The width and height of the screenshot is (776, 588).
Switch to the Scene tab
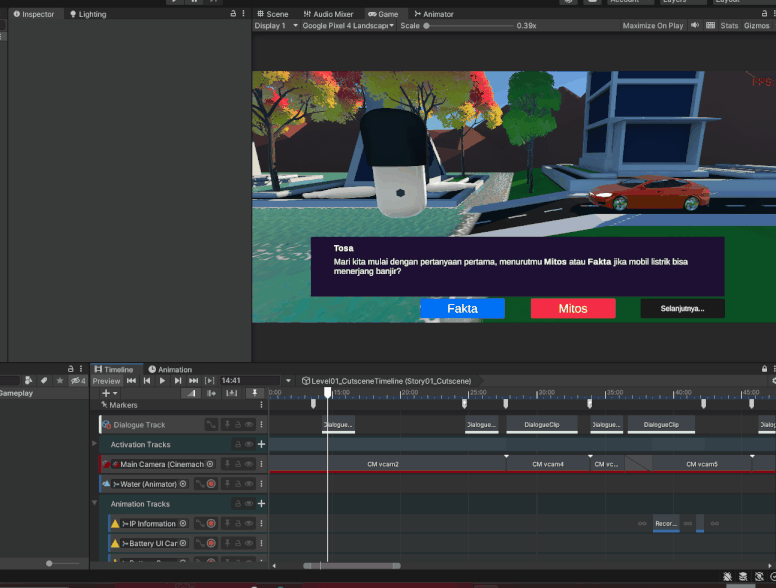tap(272, 14)
